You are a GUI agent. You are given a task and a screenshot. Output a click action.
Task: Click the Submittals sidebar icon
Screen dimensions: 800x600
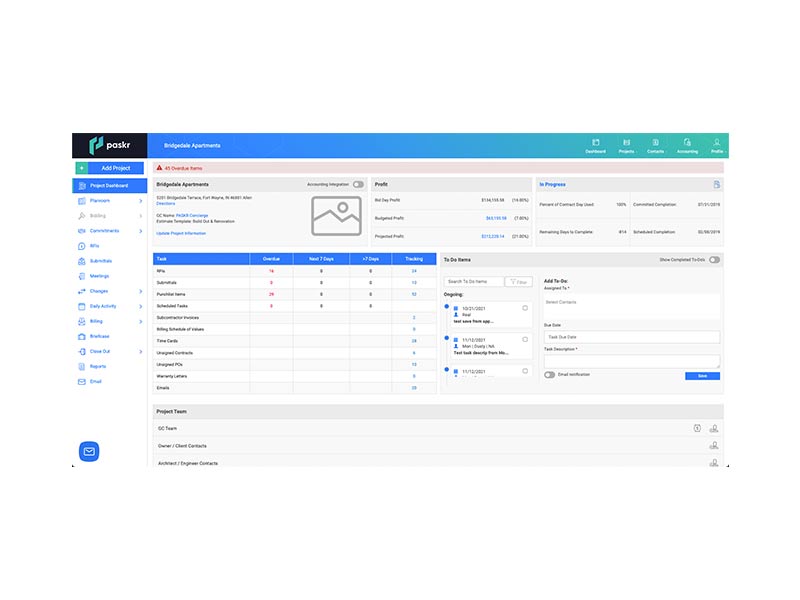point(82,261)
